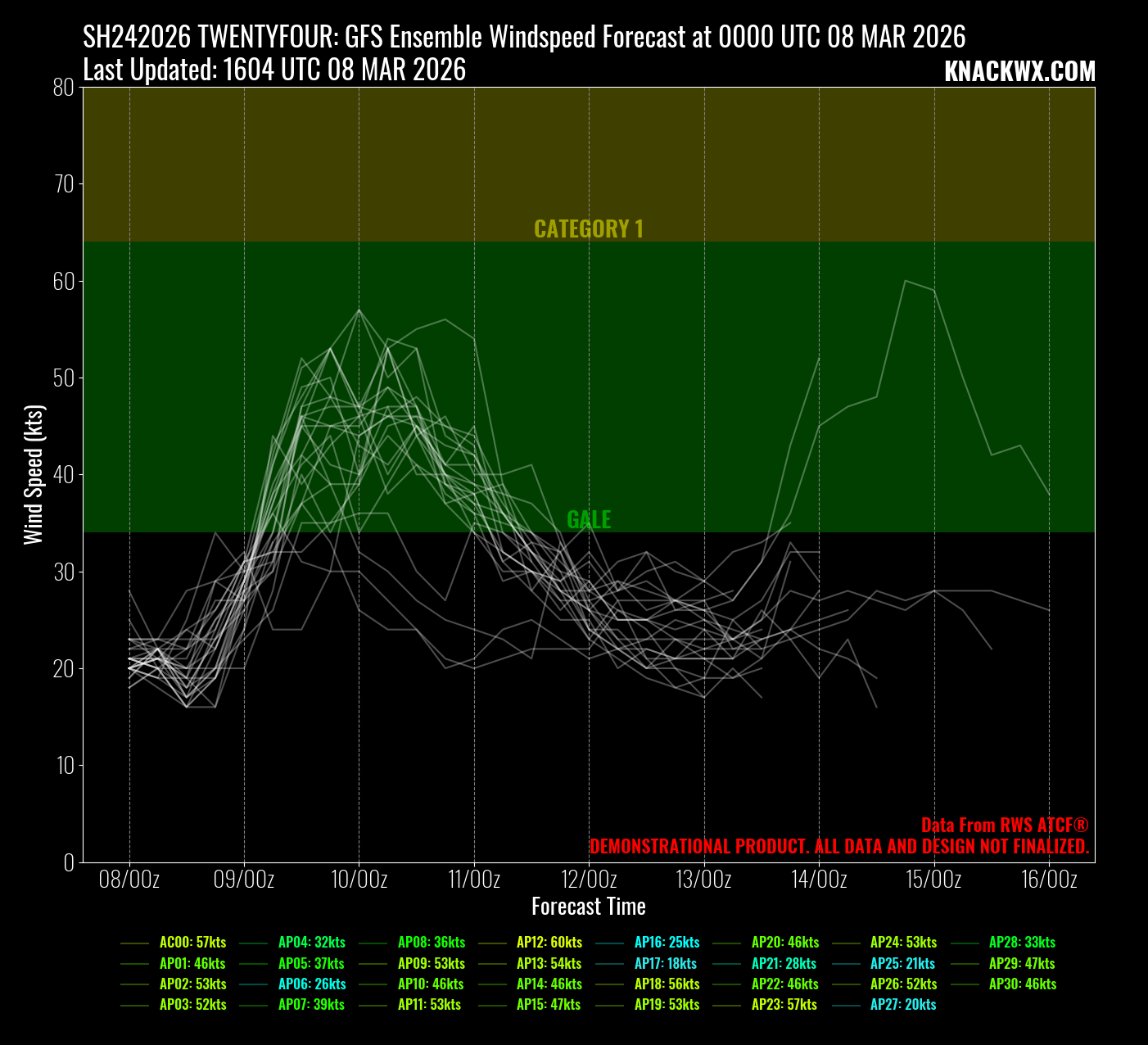
Task: Click the Wind Speed (kts) axis title
Action: click(x=33, y=474)
